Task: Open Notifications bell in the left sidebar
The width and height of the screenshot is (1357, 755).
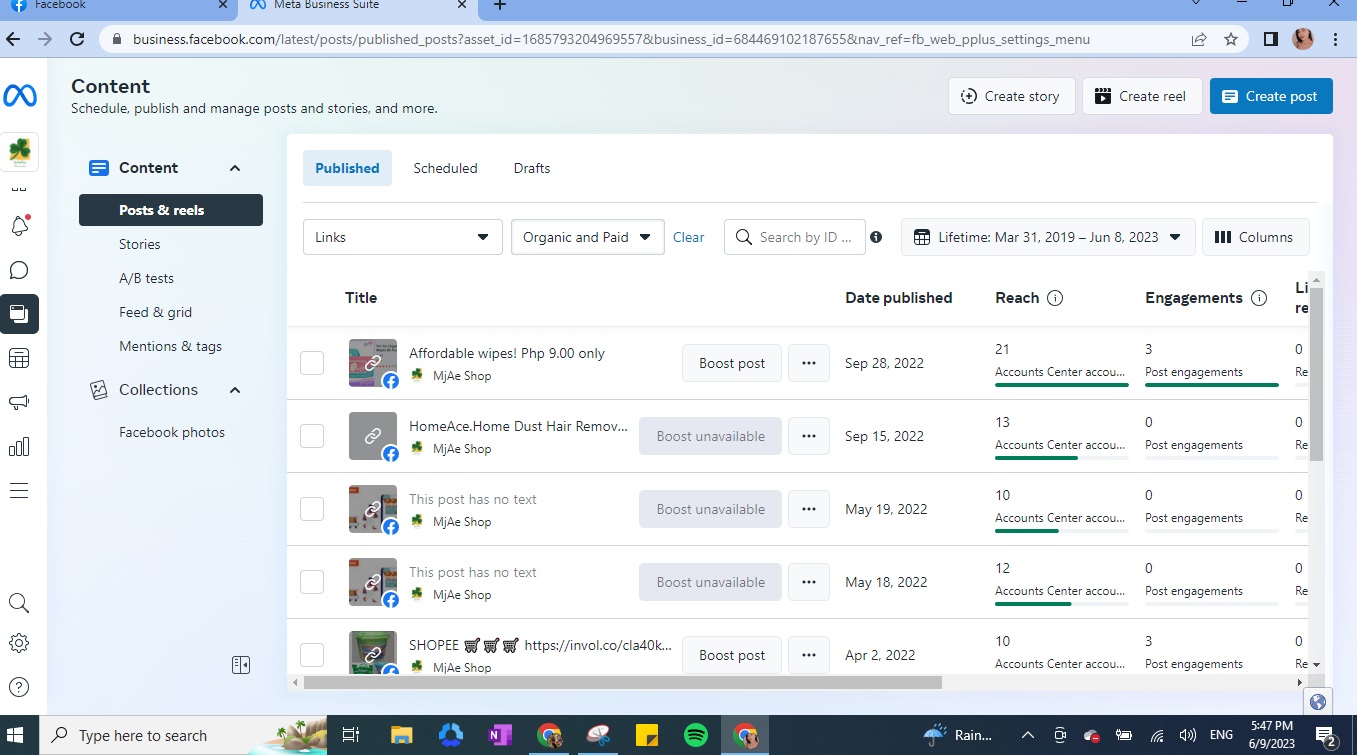Action: 20,226
